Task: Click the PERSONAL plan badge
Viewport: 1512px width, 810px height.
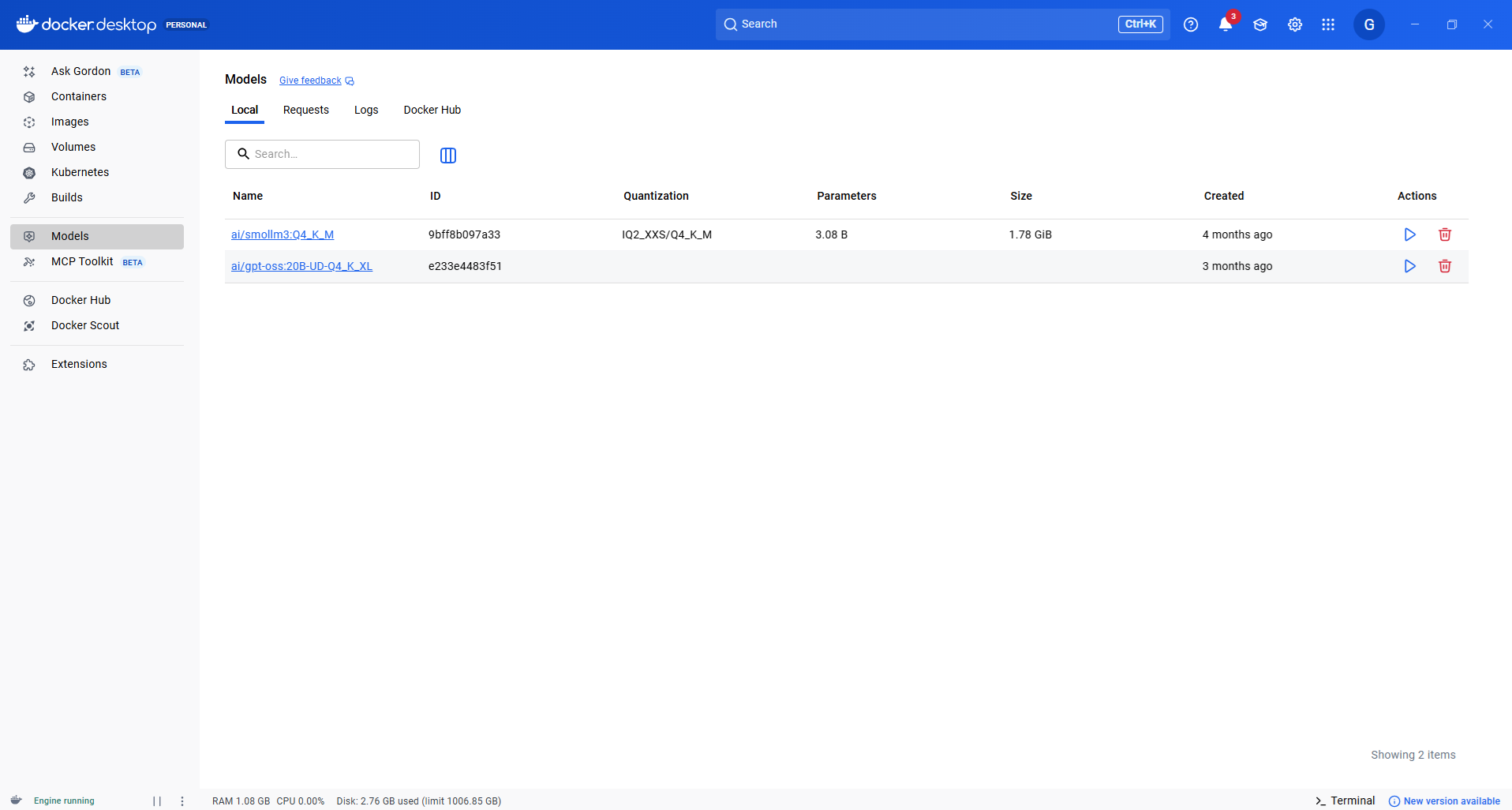Action: (x=186, y=24)
